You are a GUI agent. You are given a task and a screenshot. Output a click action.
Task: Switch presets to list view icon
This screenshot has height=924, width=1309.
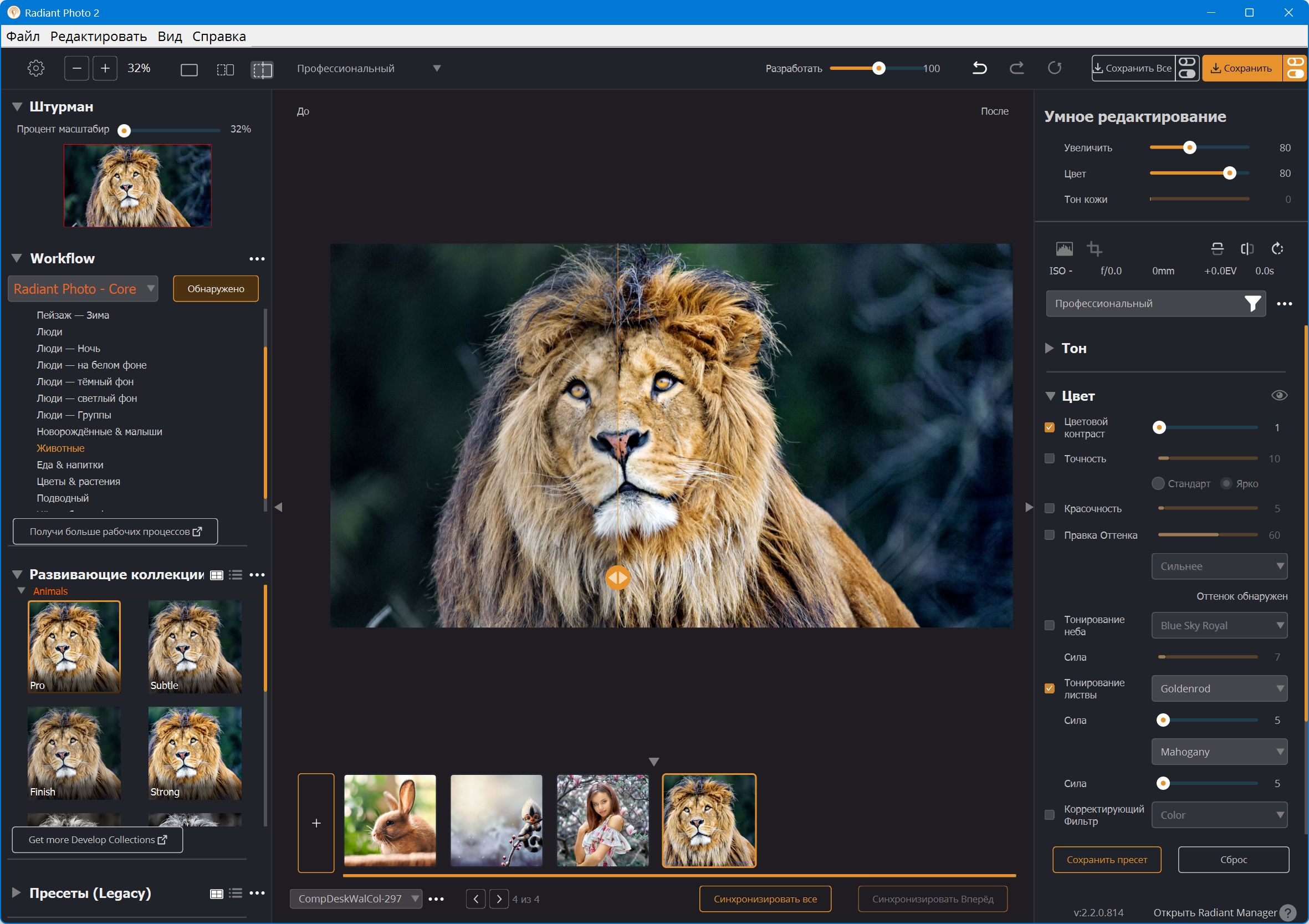(236, 893)
